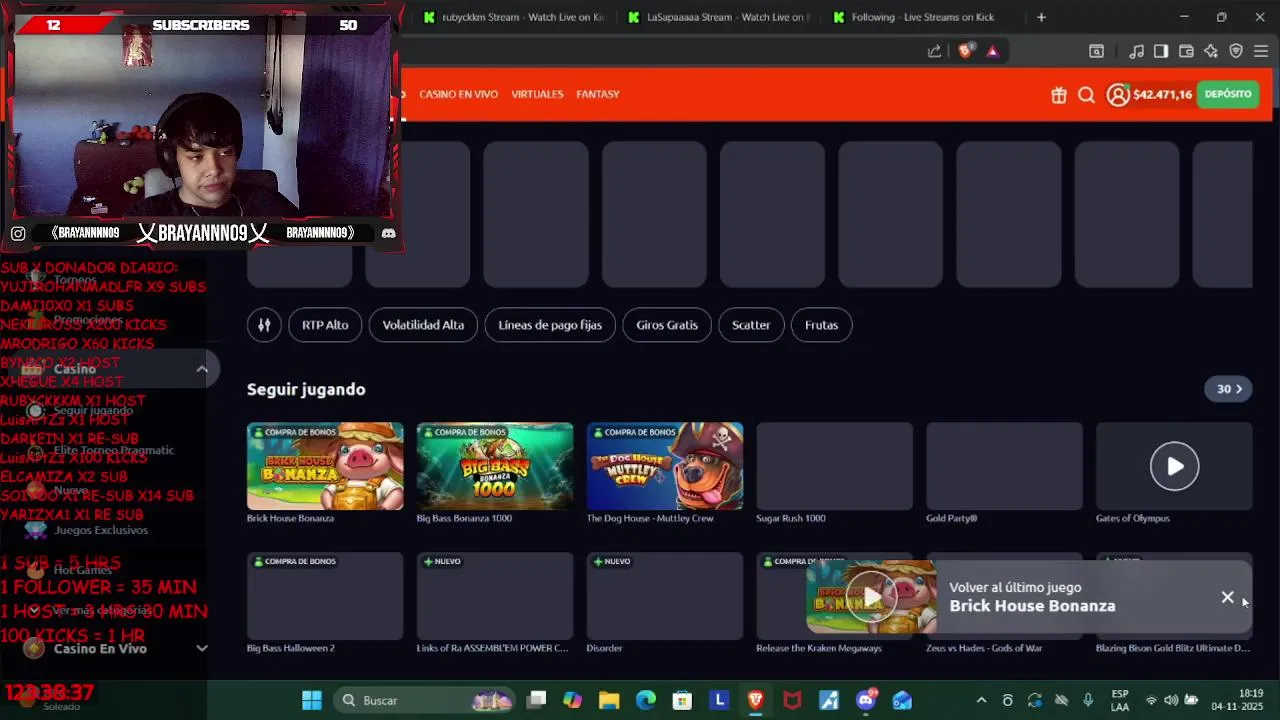Toggle the browser sidebar panel icon
Screen dimensions: 1280x720
[1161, 51]
